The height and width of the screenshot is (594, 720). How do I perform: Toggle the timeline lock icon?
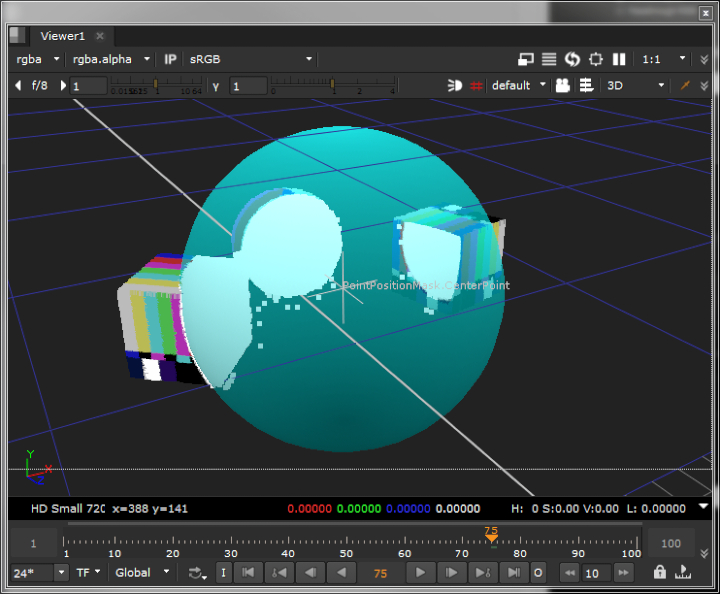(659, 573)
